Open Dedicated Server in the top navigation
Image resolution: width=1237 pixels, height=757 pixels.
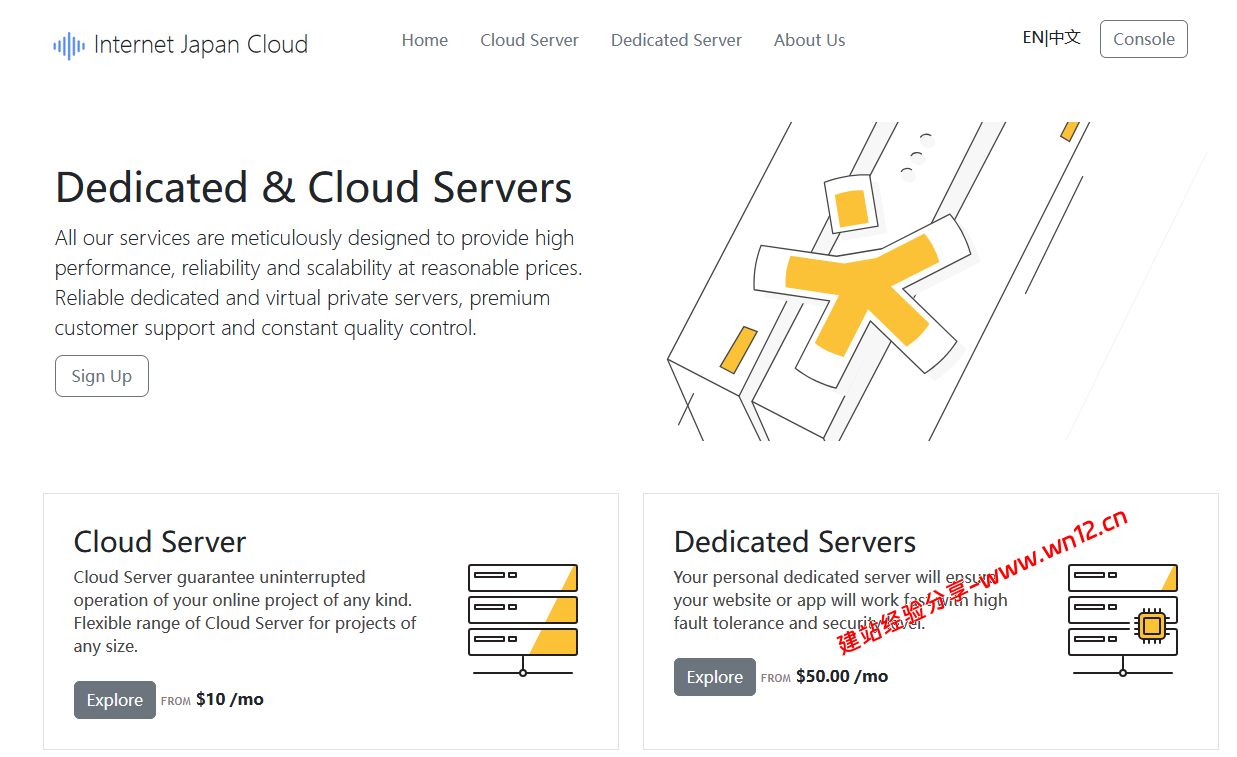676,40
